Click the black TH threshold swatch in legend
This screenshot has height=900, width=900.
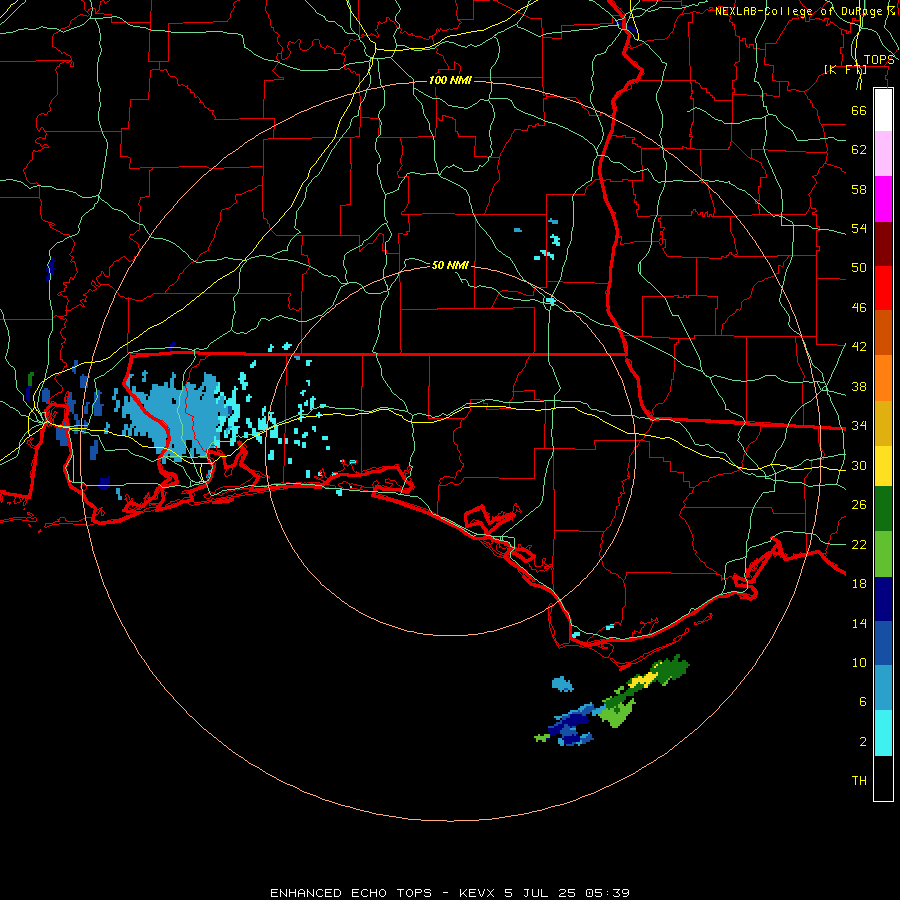[x=883, y=778]
